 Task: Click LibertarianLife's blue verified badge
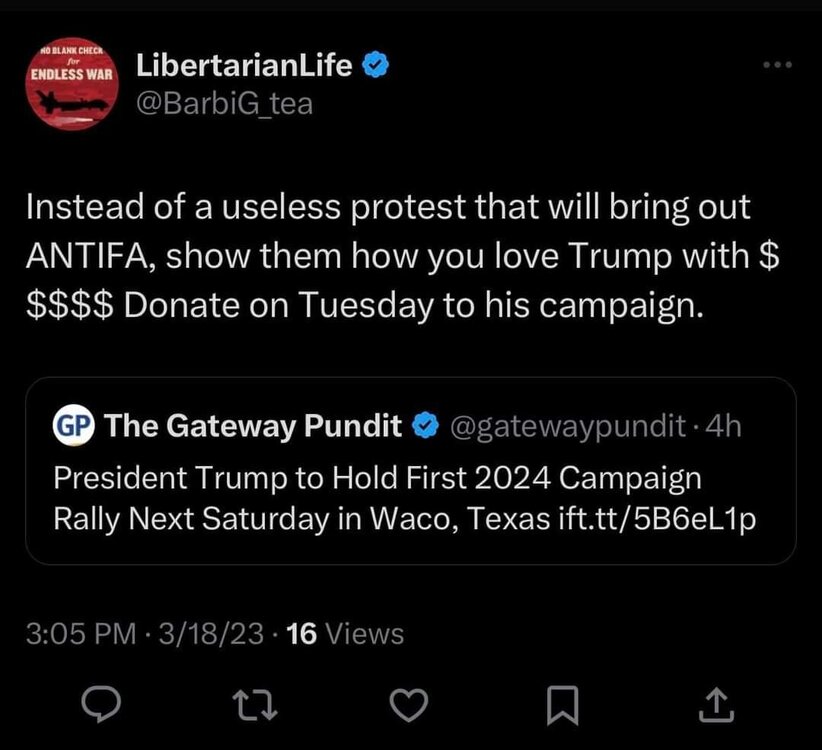[375, 66]
